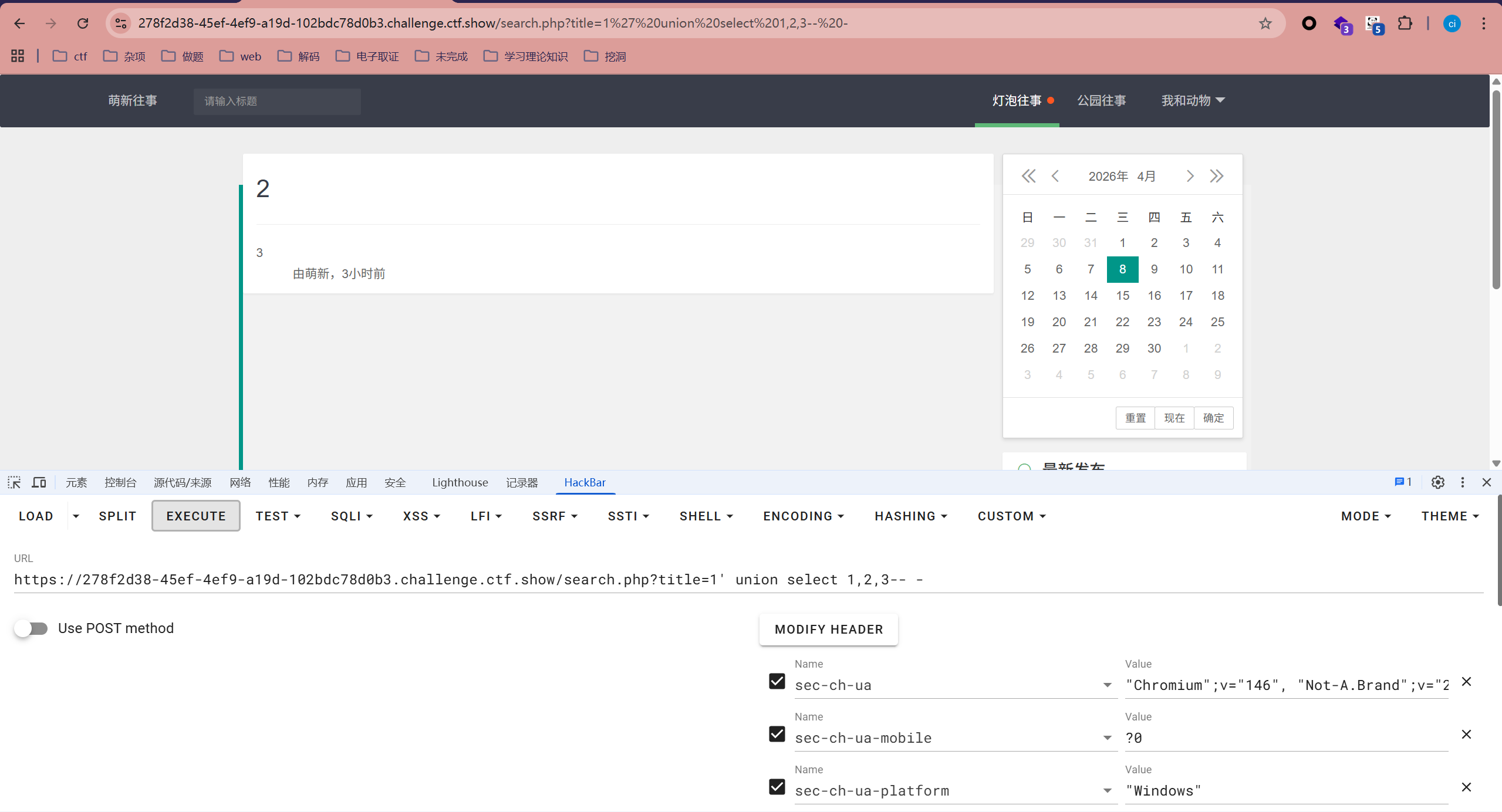Go to previous year in calendar
Viewport: 1502px width, 812px height.
[x=1028, y=176]
